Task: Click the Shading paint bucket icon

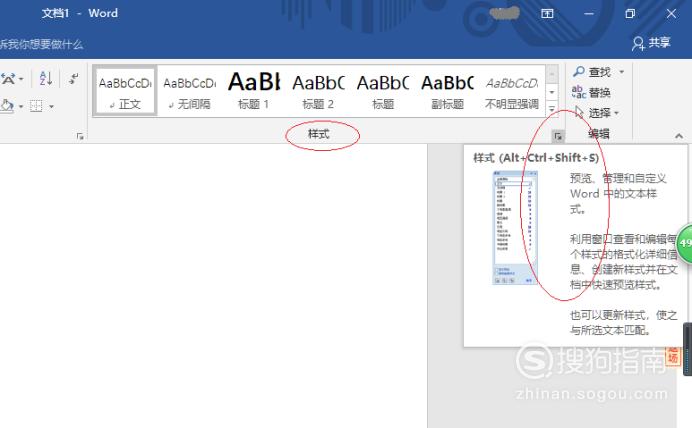Action: tap(7, 106)
